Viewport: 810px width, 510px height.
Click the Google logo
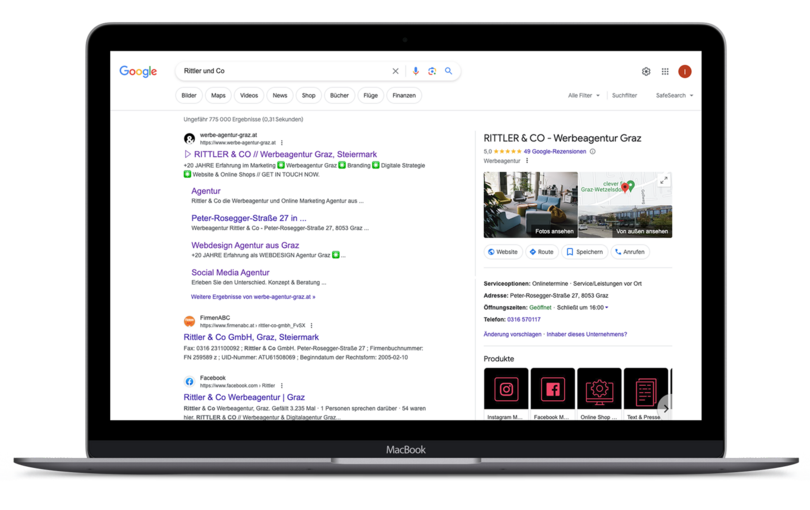138,71
